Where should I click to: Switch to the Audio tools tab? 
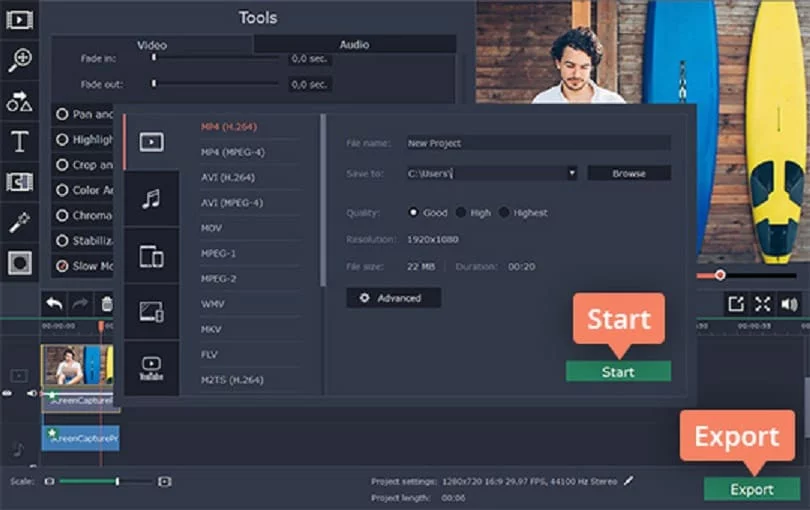(x=354, y=44)
